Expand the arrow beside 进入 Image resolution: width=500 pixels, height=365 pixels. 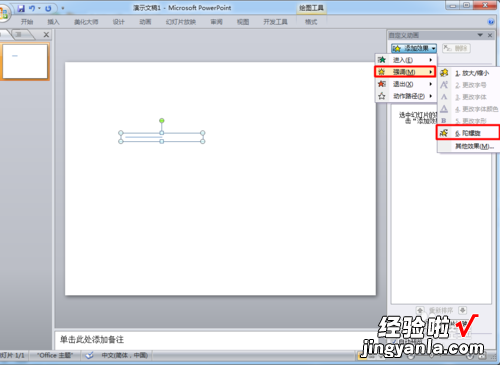pos(431,60)
